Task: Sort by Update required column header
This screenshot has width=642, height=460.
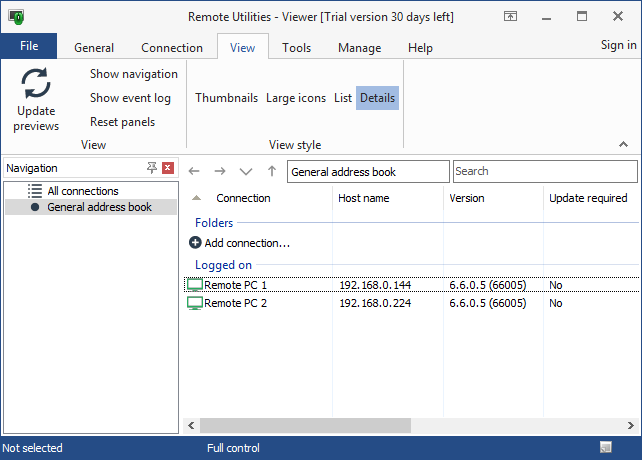Action: click(588, 198)
